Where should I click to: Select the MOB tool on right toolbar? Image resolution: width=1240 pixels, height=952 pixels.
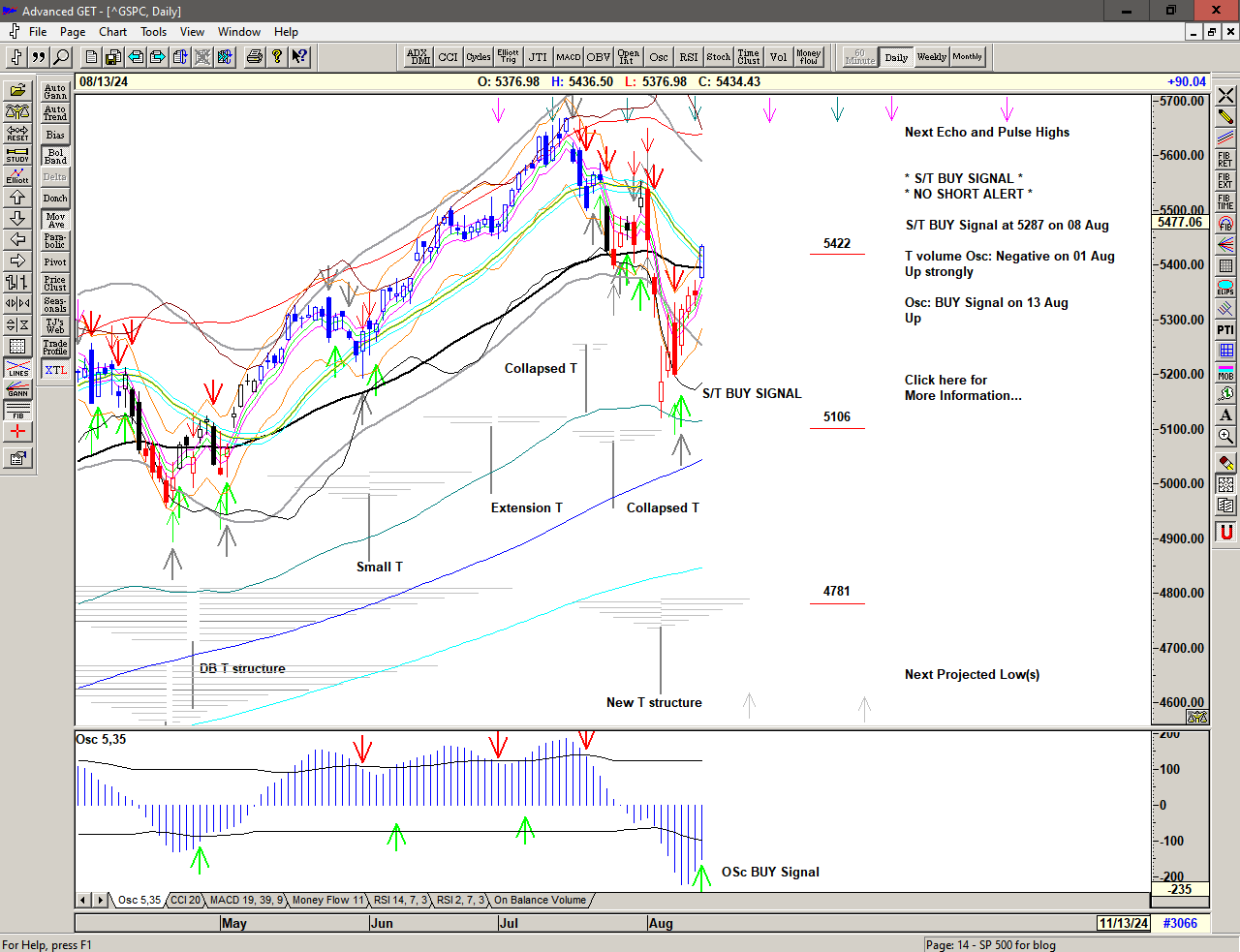click(x=1225, y=372)
